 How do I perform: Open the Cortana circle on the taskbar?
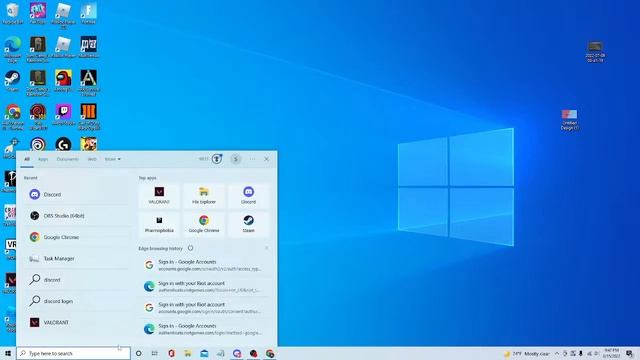[x=138, y=353]
